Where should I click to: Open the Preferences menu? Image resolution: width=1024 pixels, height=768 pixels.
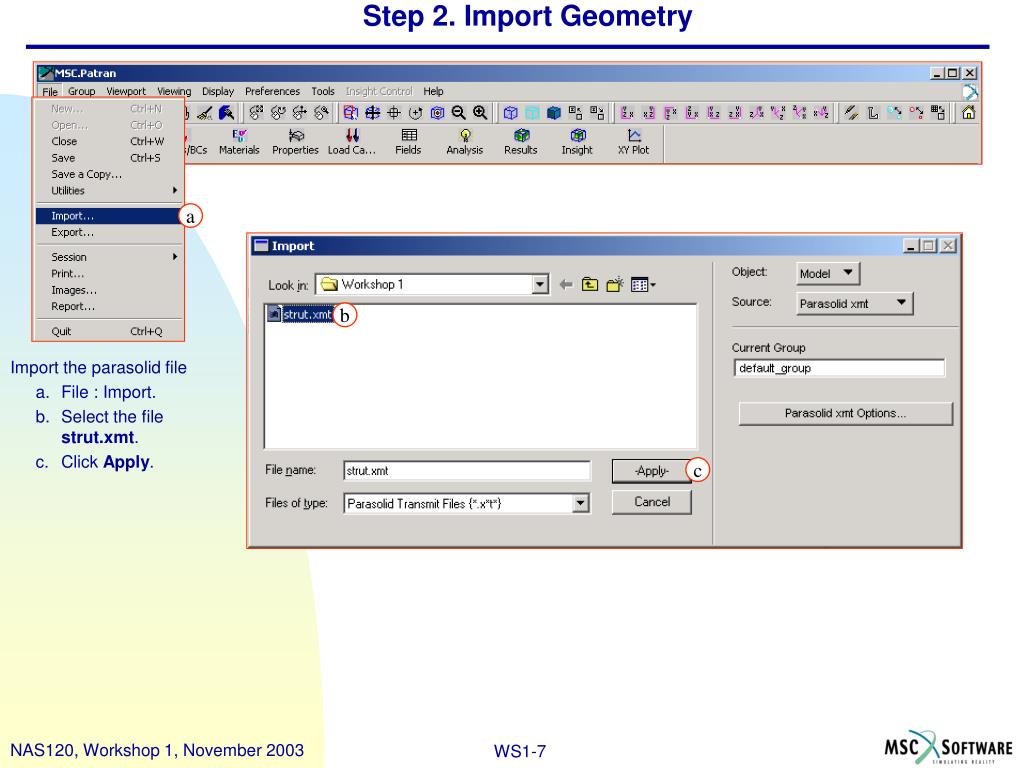coord(272,91)
